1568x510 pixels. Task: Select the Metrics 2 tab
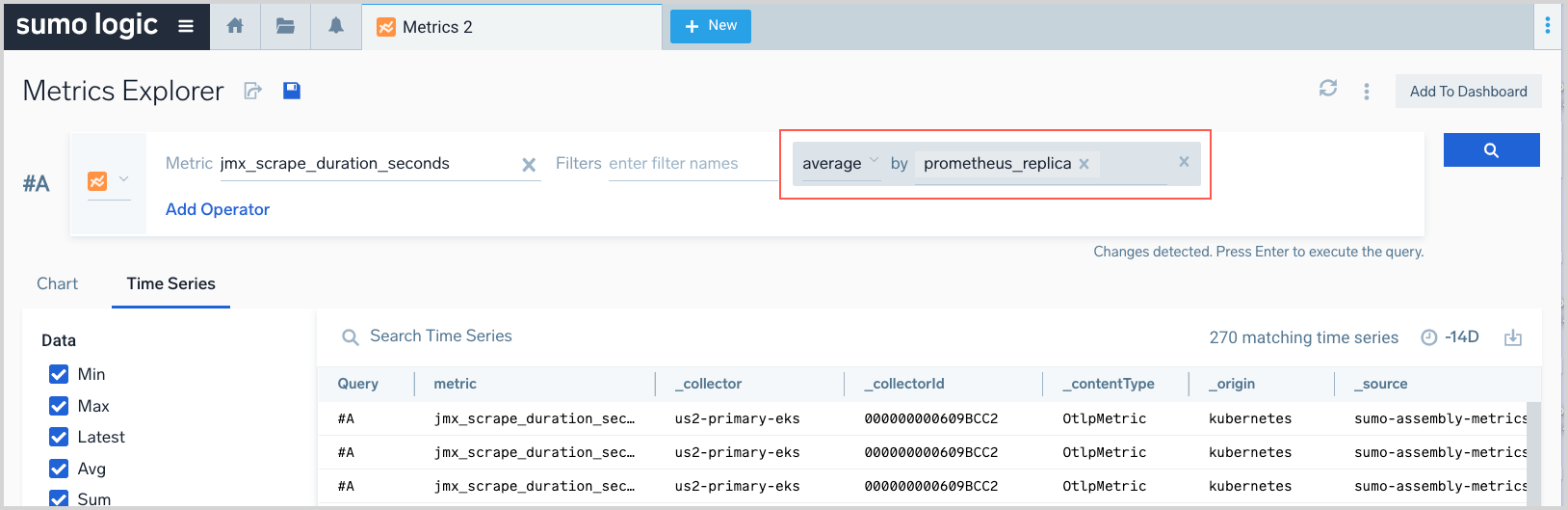[x=437, y=27]
